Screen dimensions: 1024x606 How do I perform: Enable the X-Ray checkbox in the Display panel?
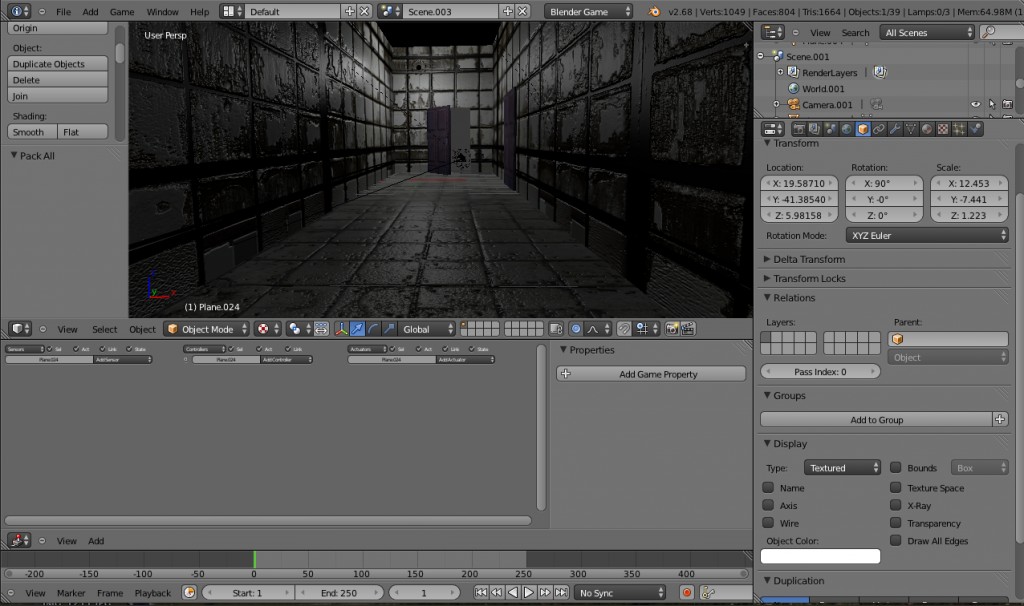[x=895, y=505]
